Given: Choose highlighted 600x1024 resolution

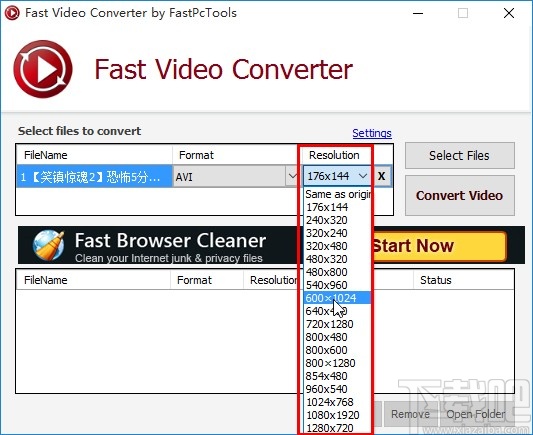Looking at the screenshot, I should 337,298.
